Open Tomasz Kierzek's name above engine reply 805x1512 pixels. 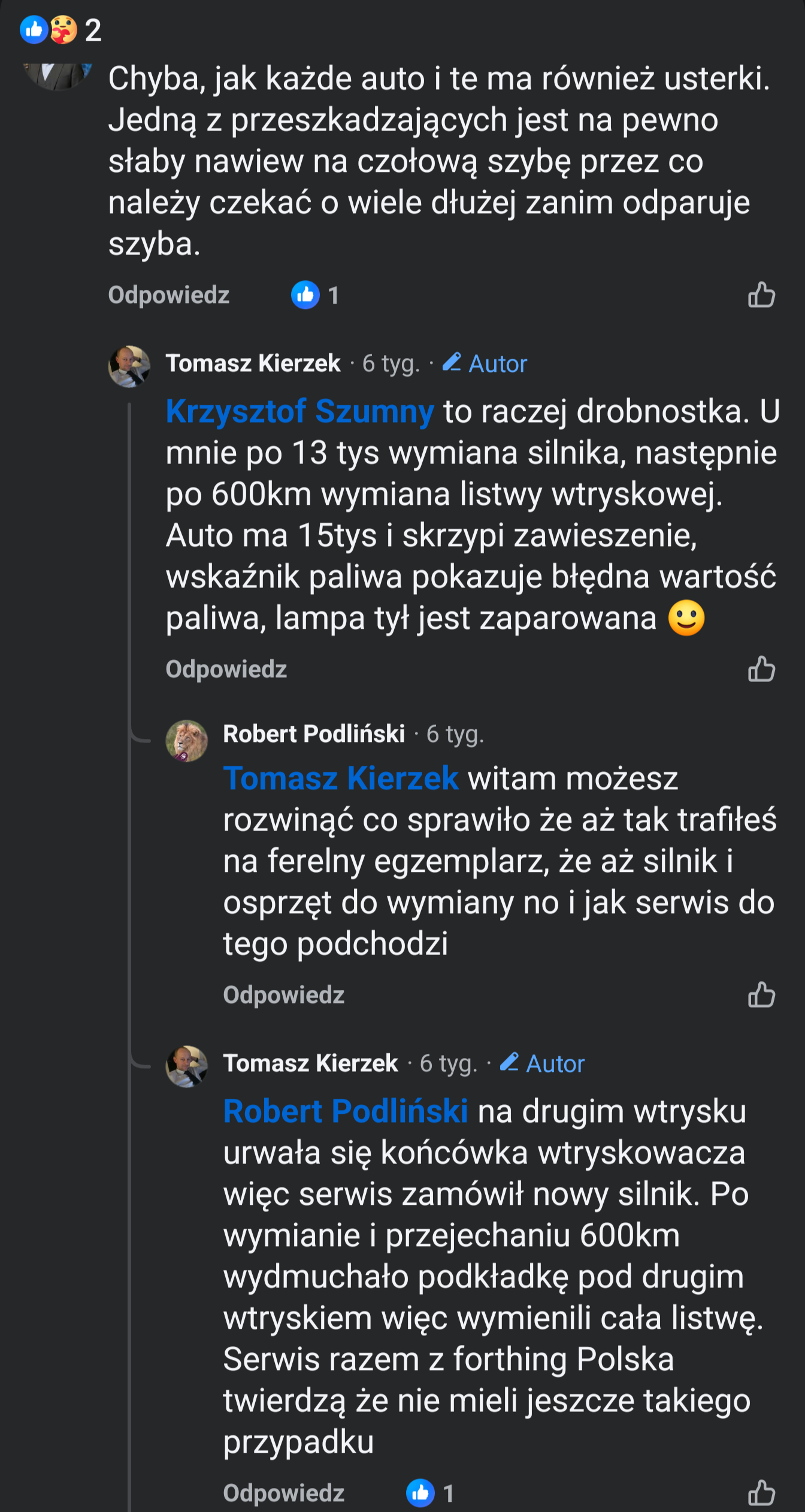(x=253, y=363)
